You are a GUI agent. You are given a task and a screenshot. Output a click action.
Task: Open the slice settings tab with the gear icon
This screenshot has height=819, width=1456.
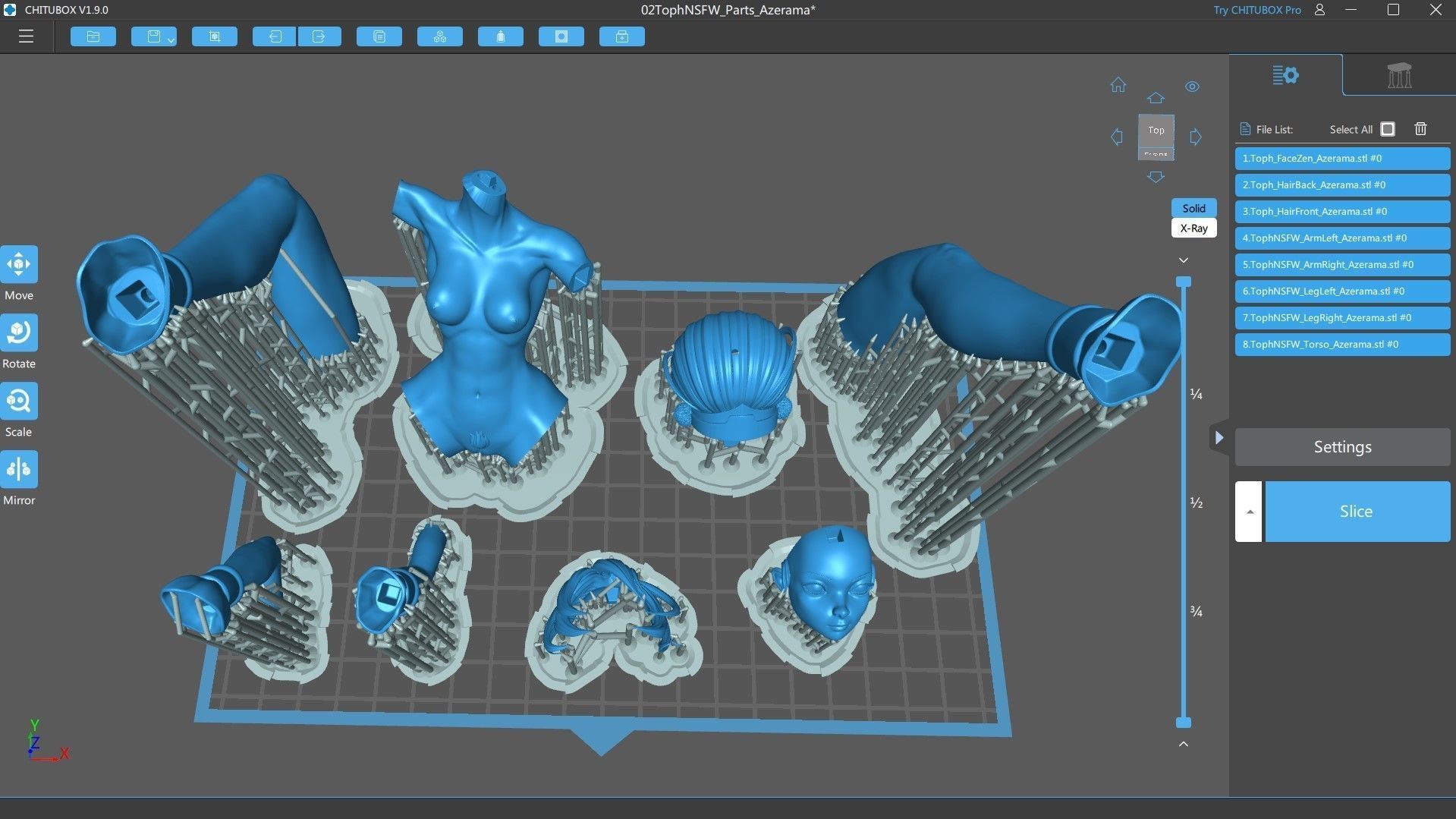tap(1285, 75)
